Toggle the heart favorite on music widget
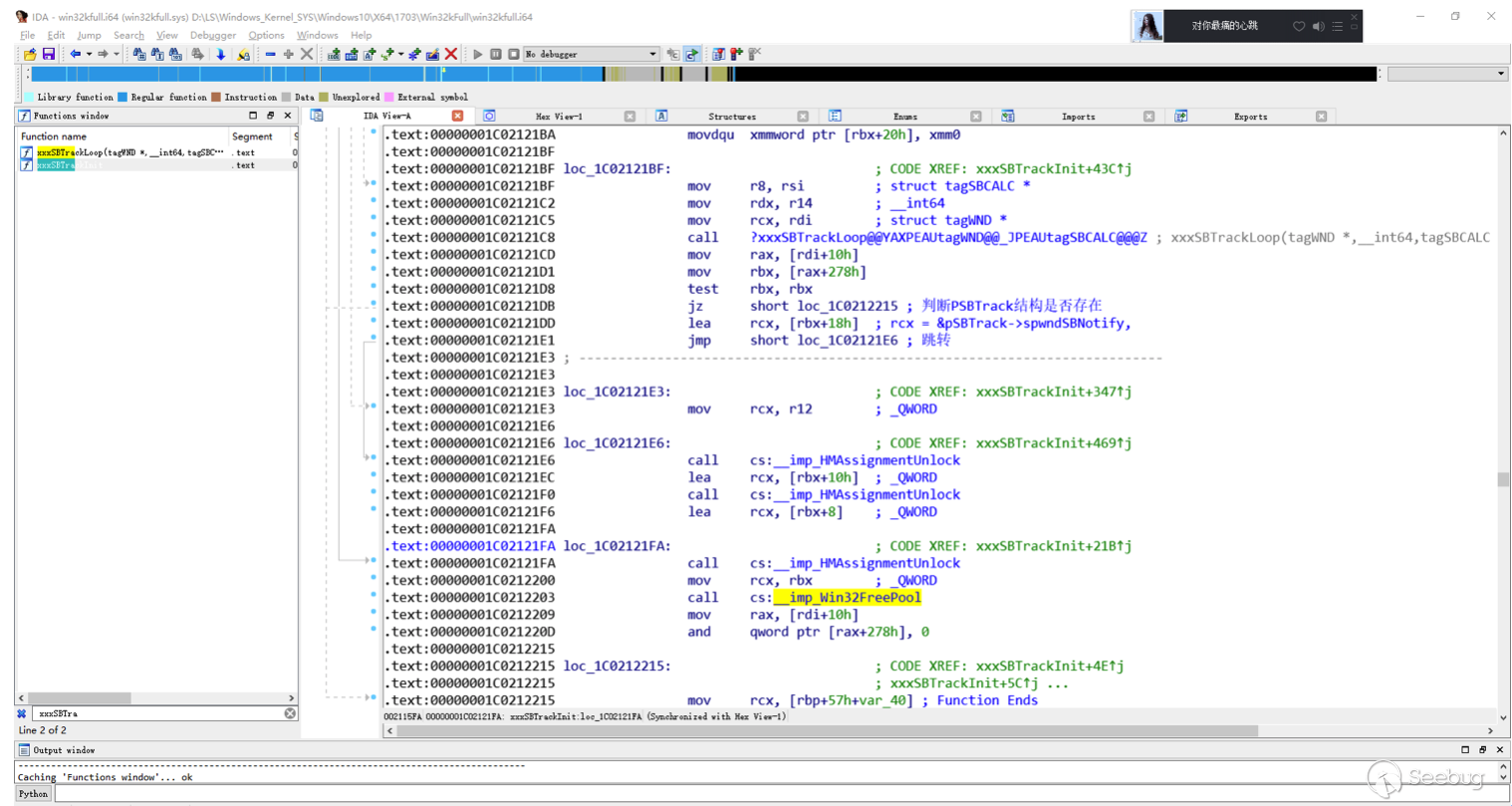Viewport: 1512px width, 806px height. (x=1299, y=27)
